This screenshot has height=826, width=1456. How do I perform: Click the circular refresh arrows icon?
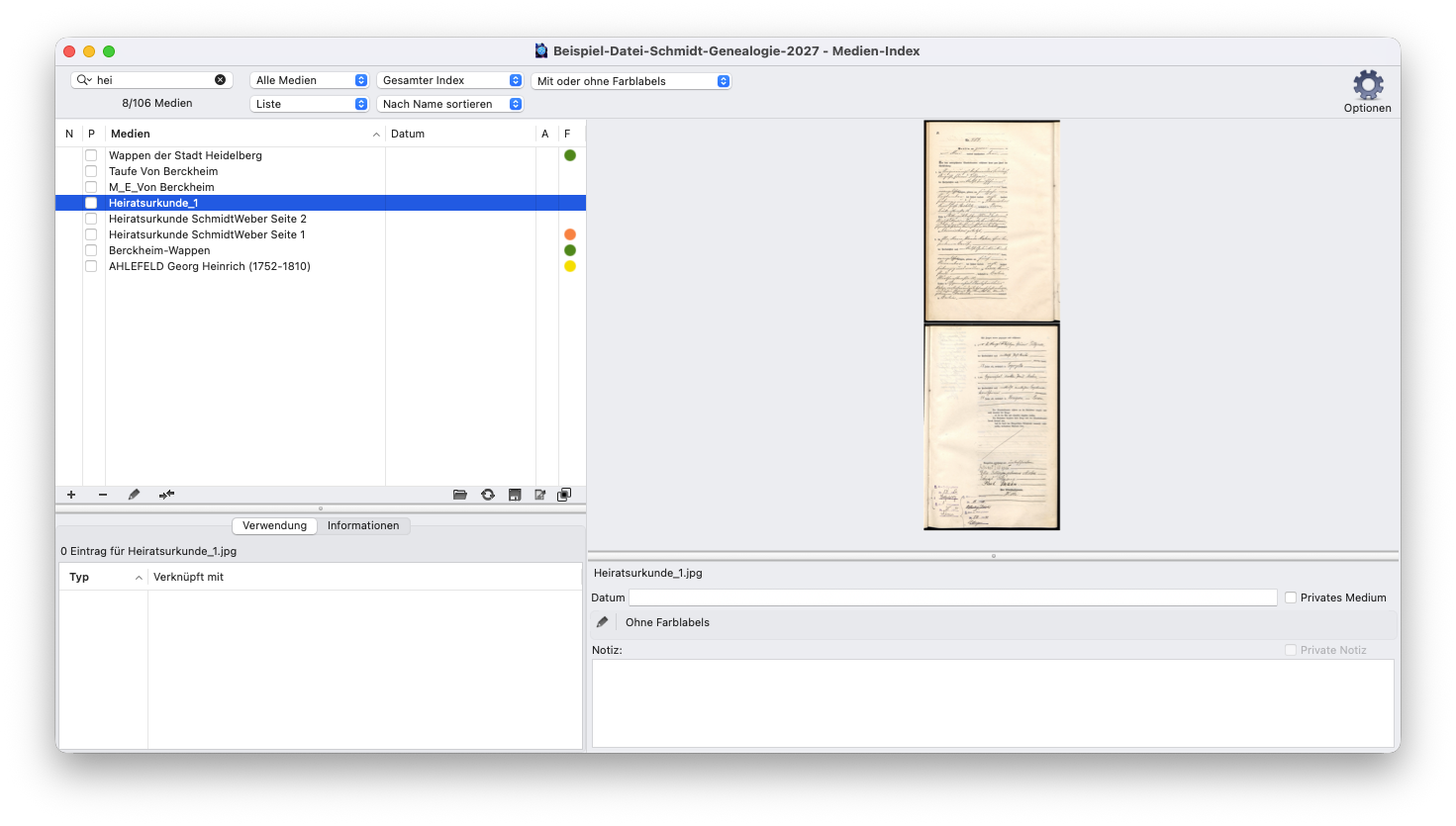click(488, 495)
